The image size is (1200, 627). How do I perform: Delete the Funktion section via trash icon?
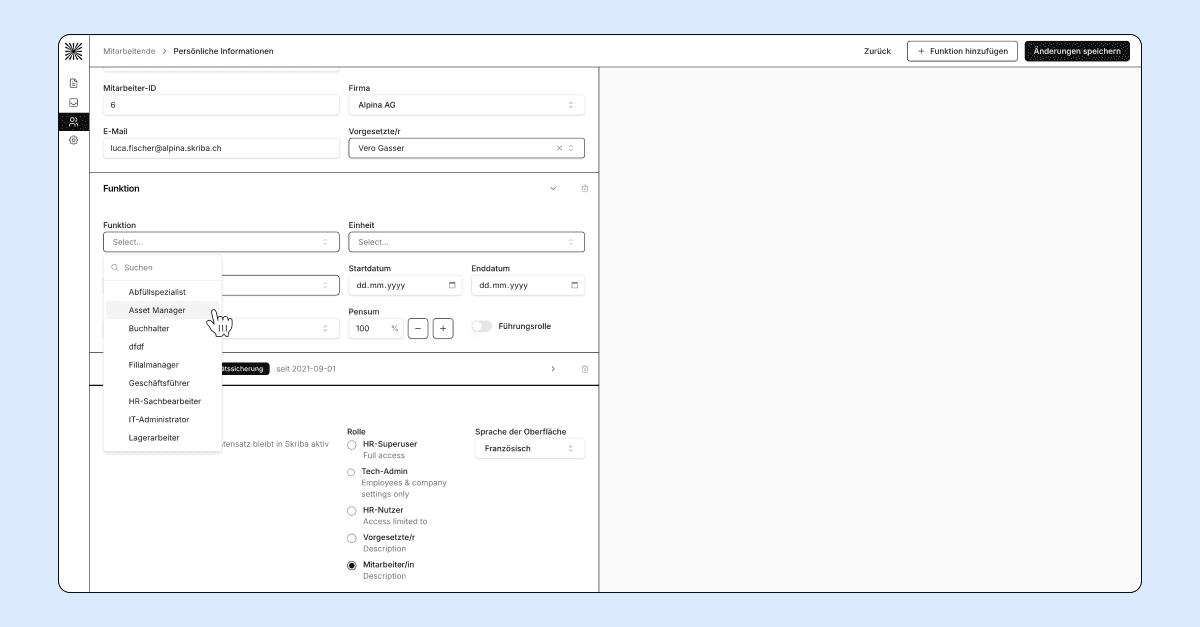585,188
